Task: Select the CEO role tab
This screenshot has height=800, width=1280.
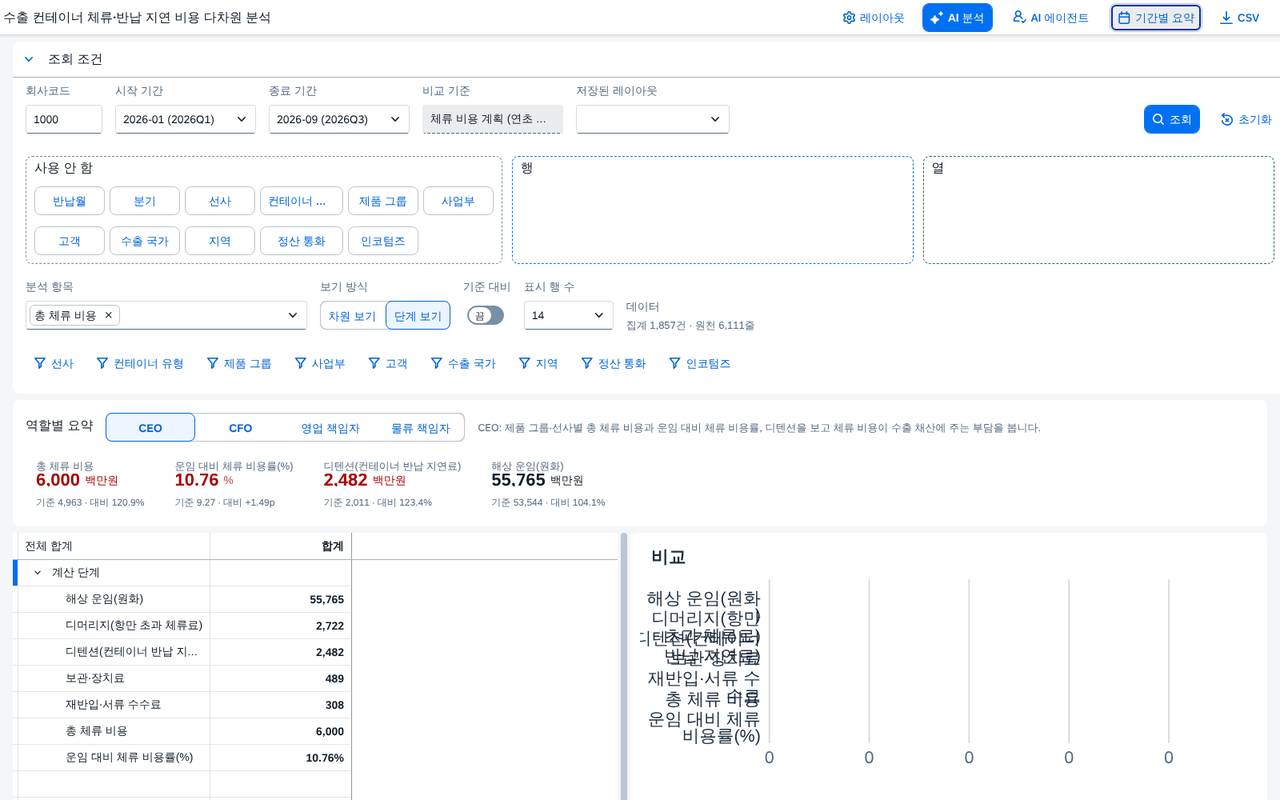Action: (150, 428)
